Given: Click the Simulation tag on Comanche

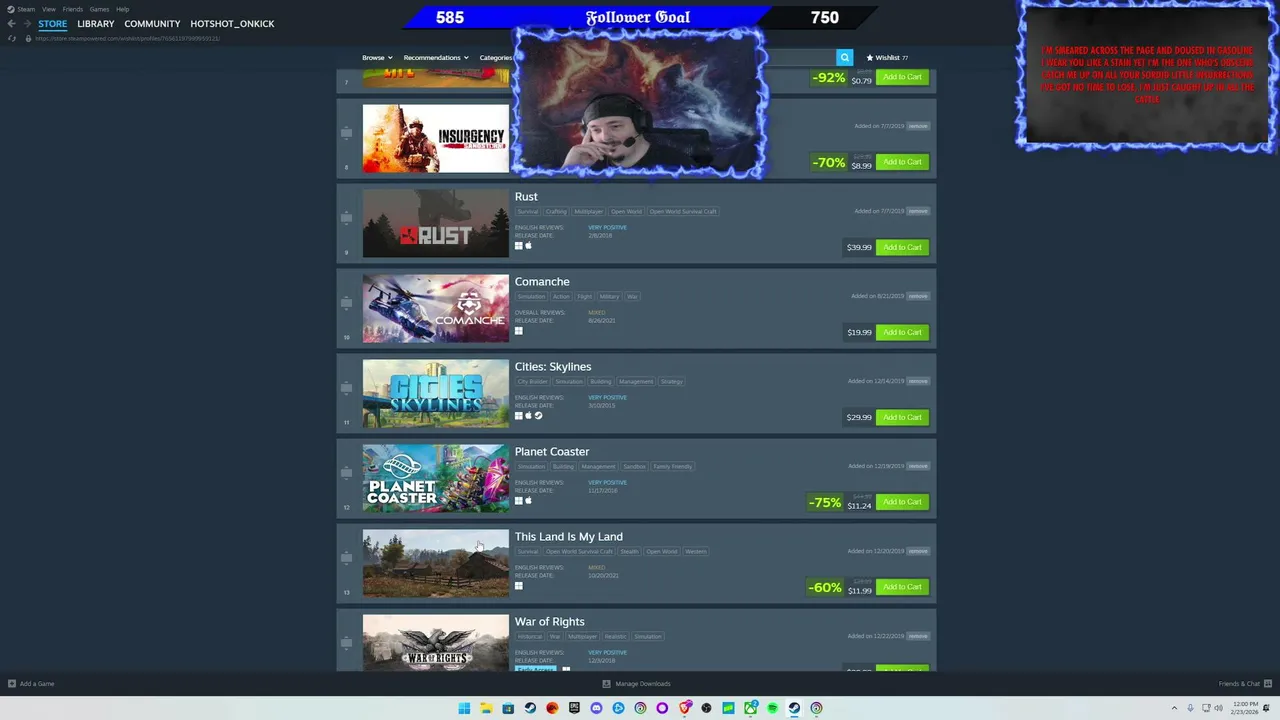Looking at the screenshot, I should pos(531,297).
